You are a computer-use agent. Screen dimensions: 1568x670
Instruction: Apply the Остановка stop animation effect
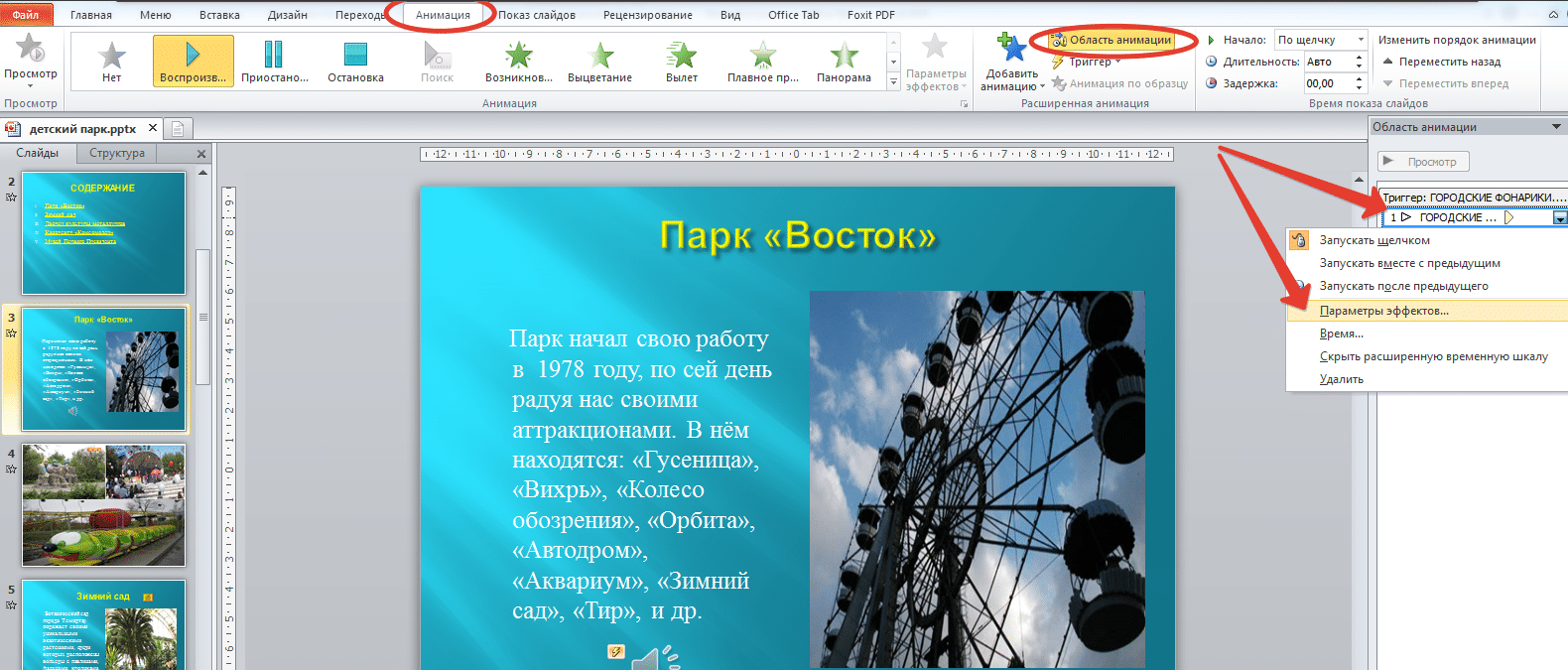tap(355, 61)
